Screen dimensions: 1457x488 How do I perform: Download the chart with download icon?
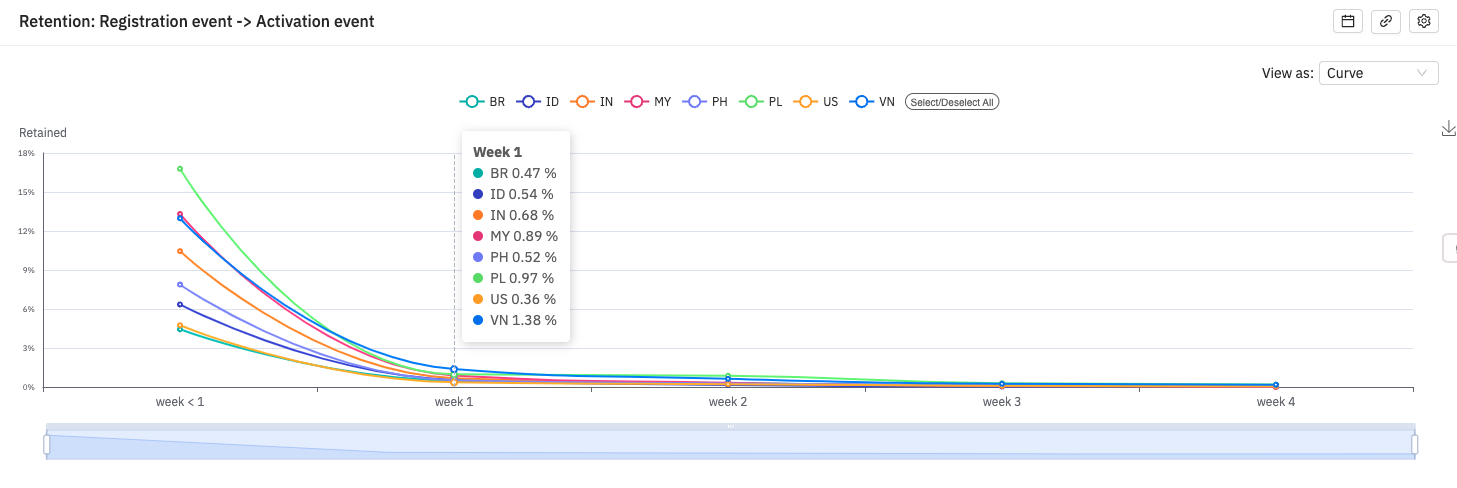coord(1448,128)
